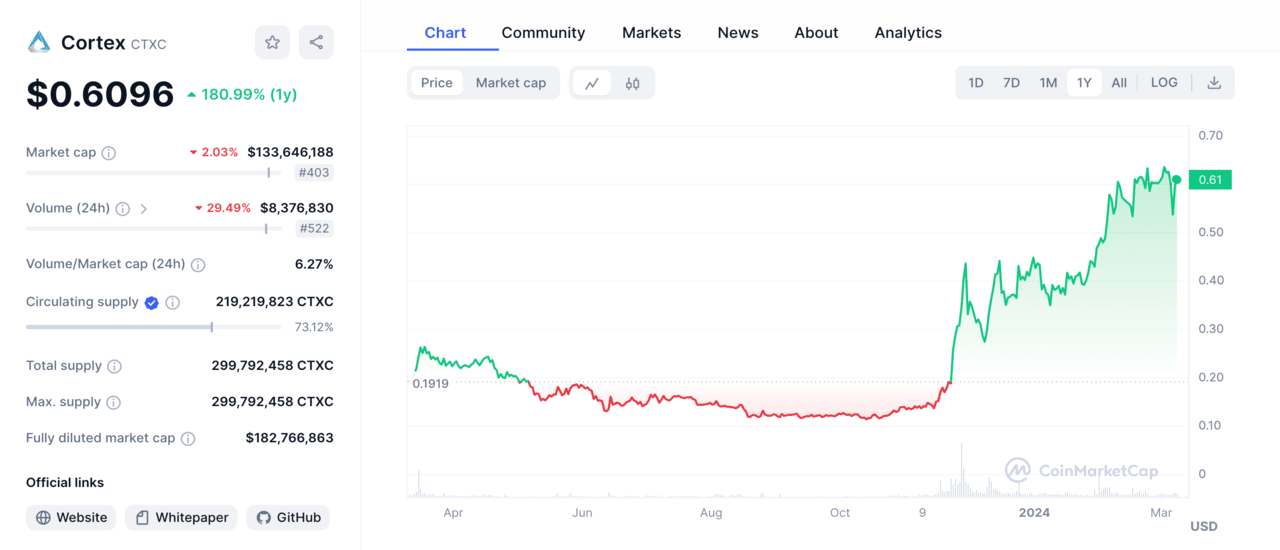The height and width of the screenshot is (550, 1280).
Task: Toggle the LOG scale option
Action: click(1164, 83)
